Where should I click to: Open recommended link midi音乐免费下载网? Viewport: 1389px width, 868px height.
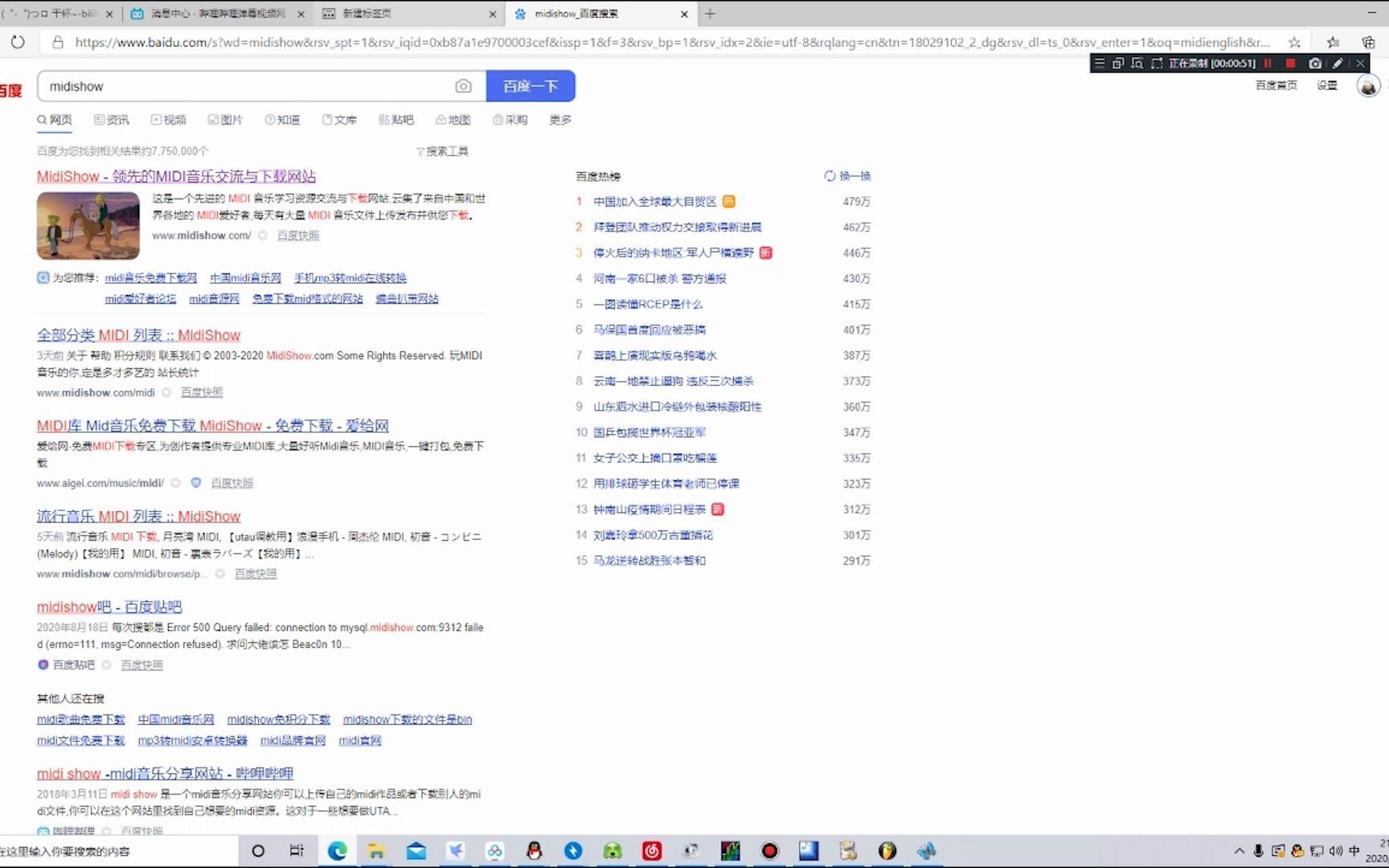[150, 278]
